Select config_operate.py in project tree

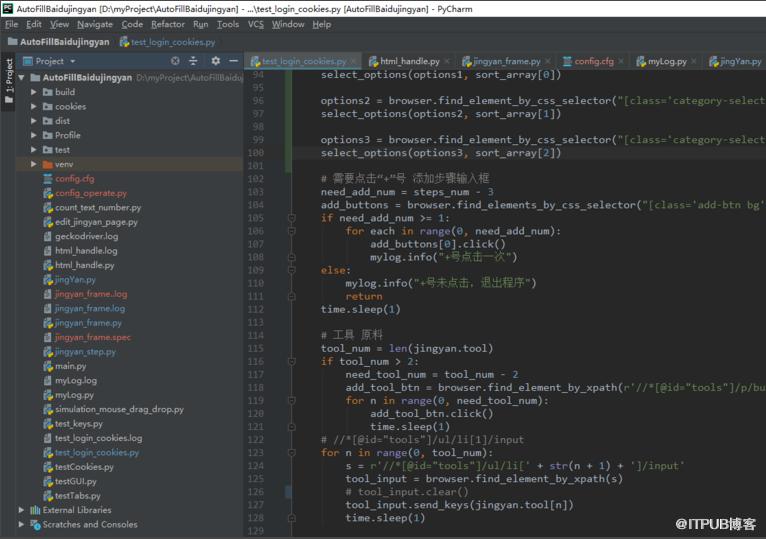click(x=91, y=193)
